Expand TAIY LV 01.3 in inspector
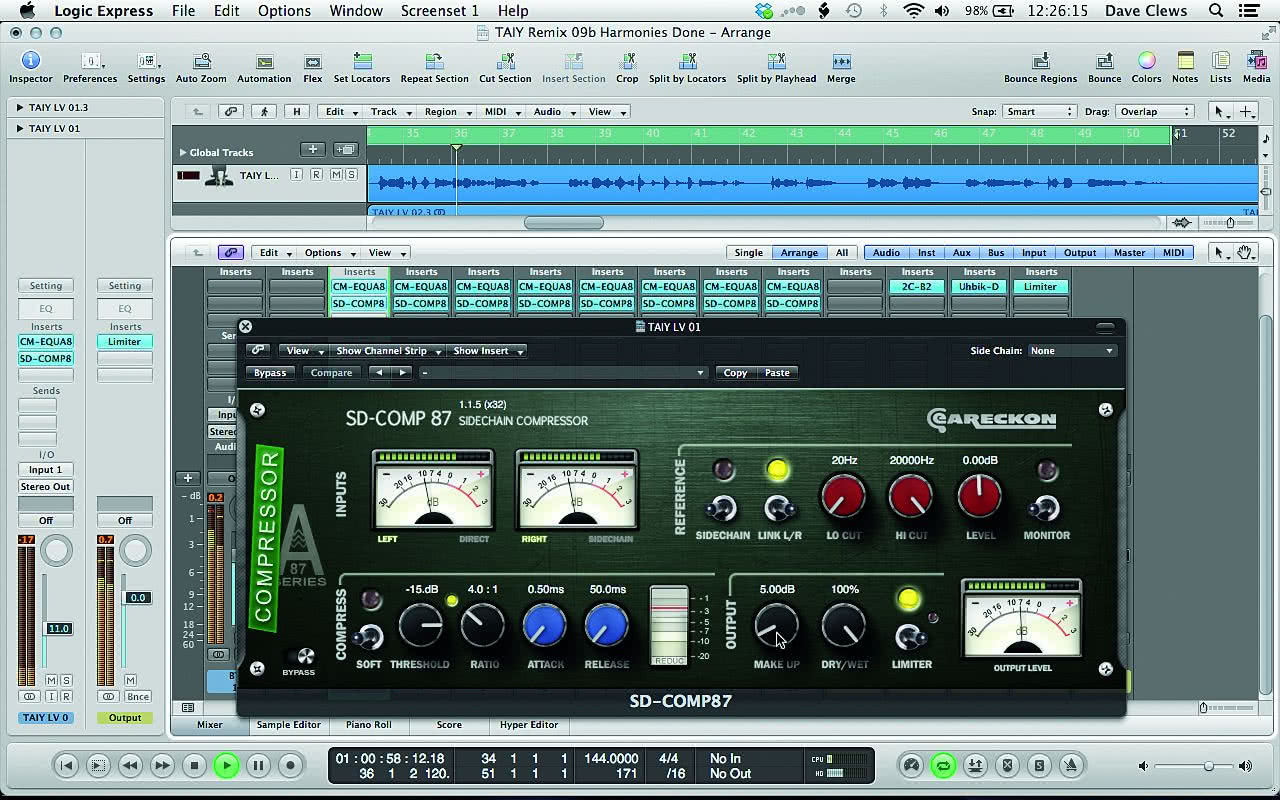The image size is (1280, 800). tap(19, 107)
